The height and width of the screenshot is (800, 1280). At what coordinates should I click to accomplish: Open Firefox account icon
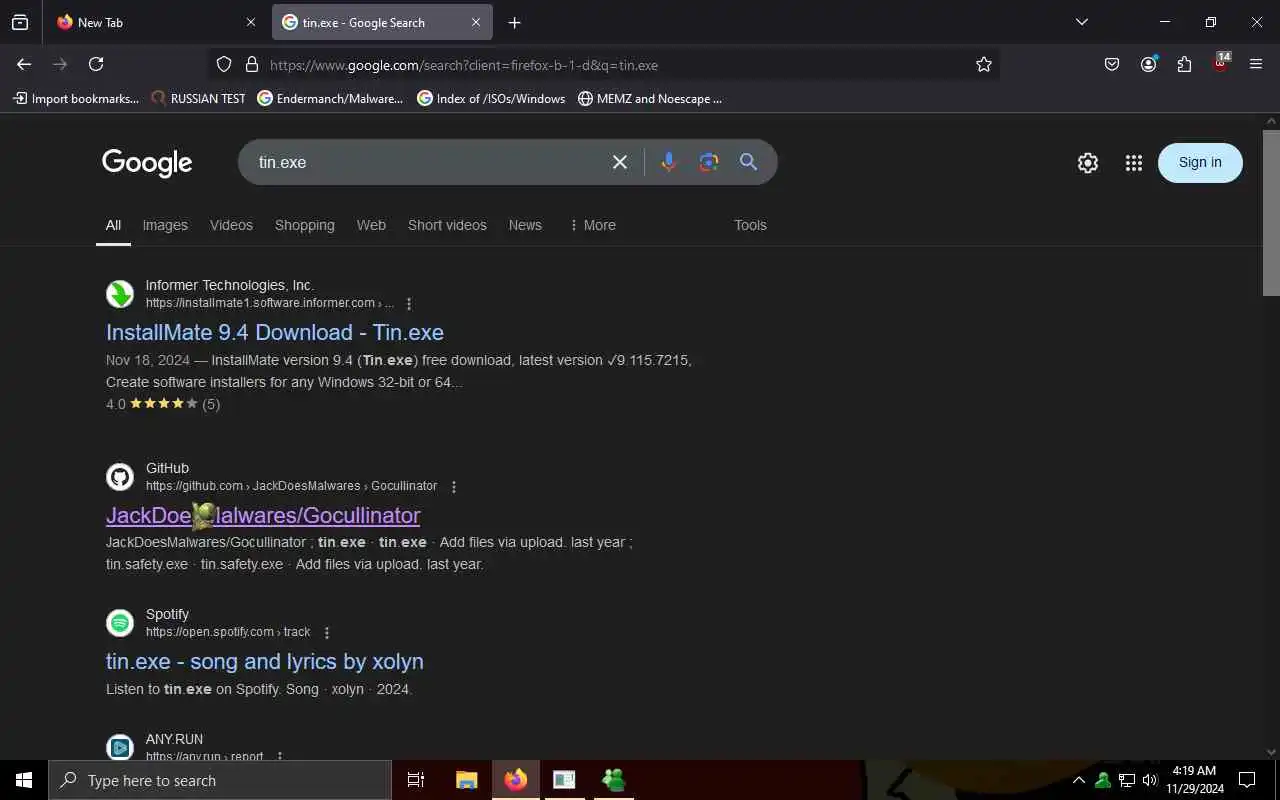pos(1148,64)
